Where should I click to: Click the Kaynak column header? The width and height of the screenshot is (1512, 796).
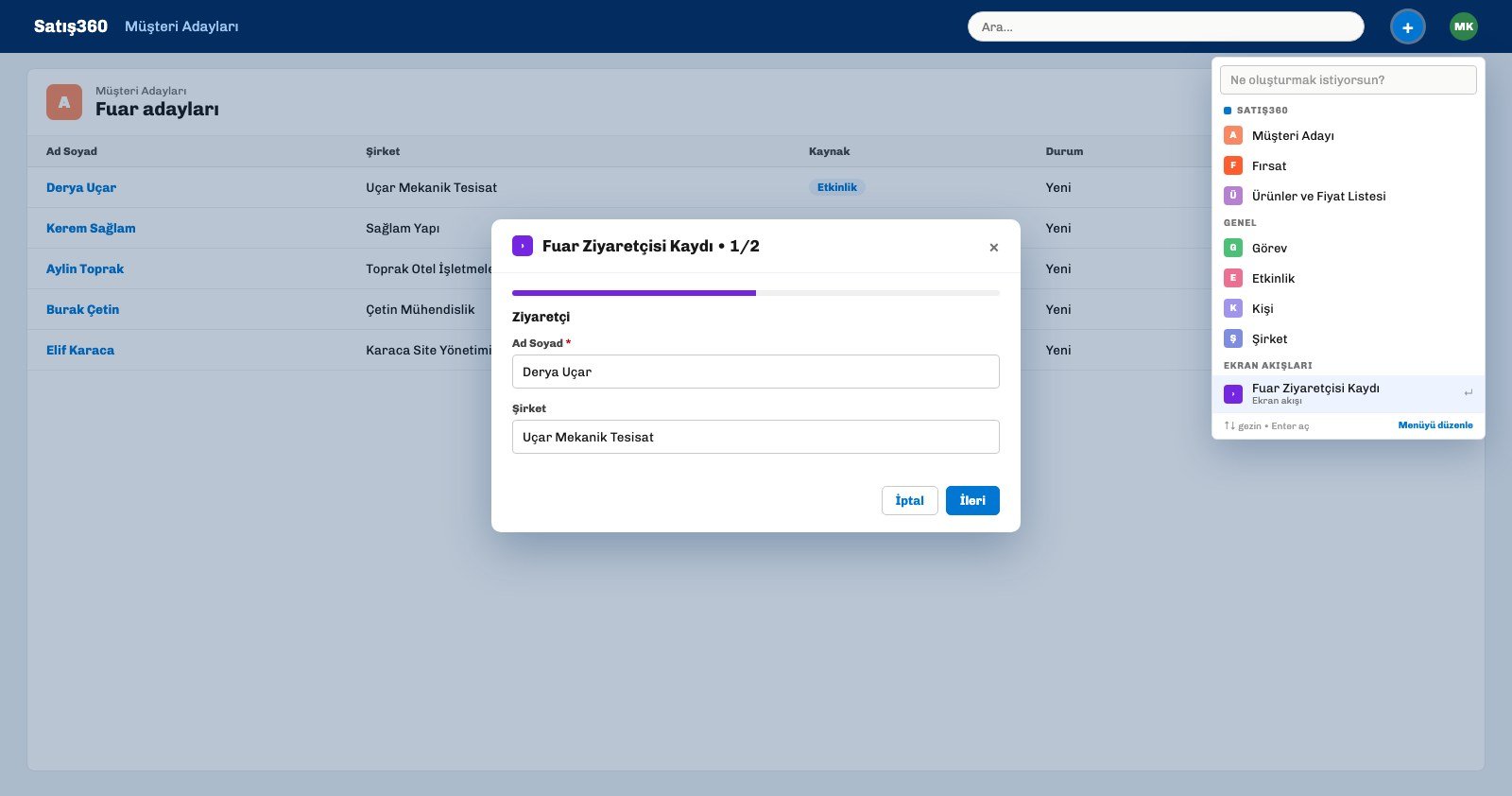[x=830, y=151]
